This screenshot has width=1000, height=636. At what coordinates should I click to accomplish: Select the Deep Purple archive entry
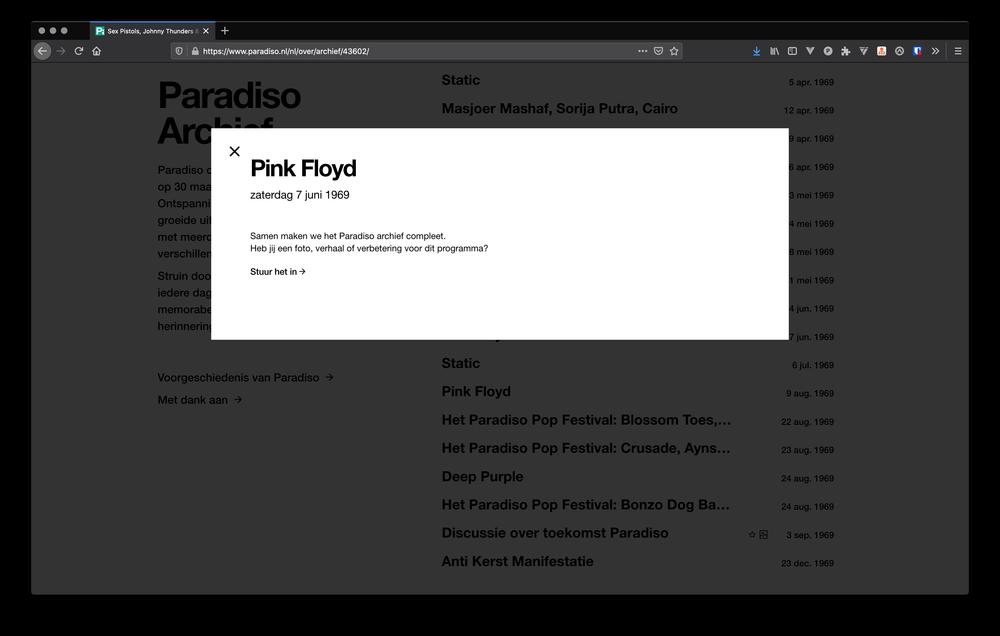click(482, 477)
